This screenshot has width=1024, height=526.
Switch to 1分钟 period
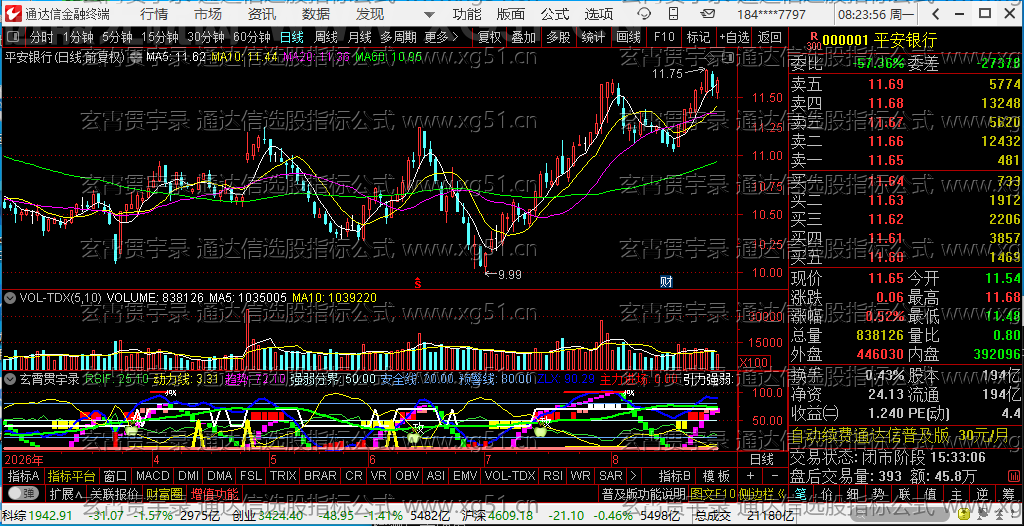78,37
